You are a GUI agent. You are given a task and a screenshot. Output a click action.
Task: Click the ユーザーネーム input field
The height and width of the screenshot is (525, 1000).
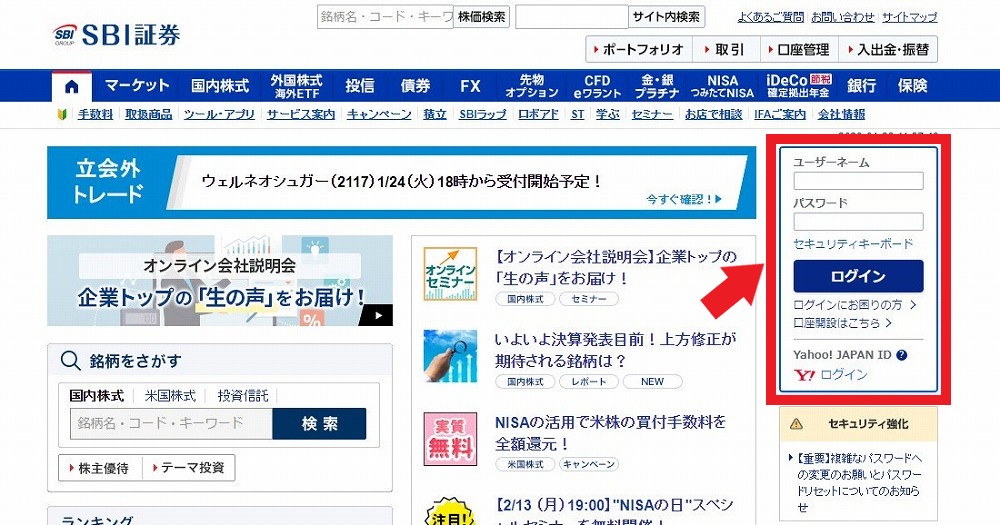click(x=858, y=181)
